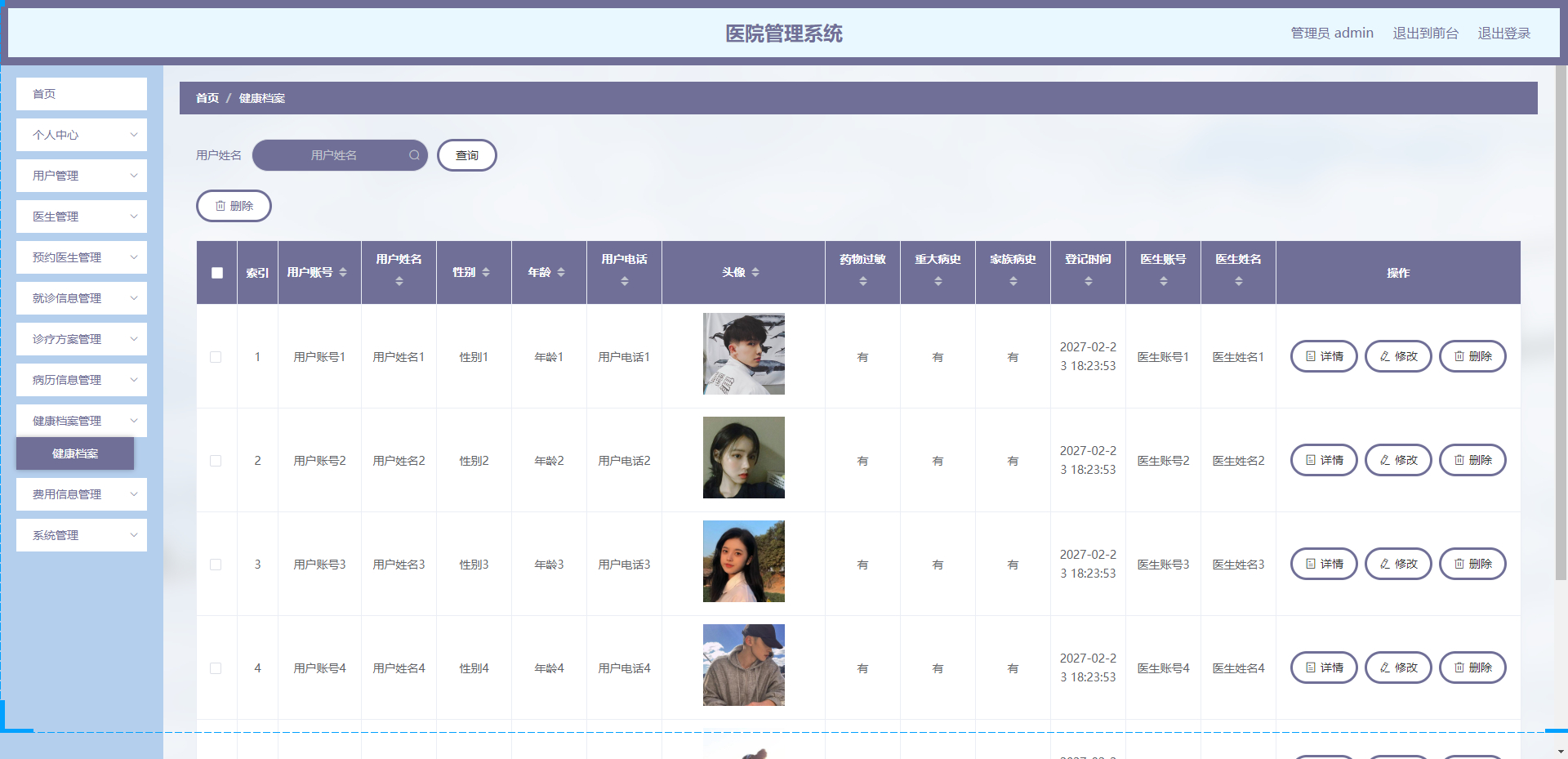Click the trash icon on 批量删除 button

[220, 205]
